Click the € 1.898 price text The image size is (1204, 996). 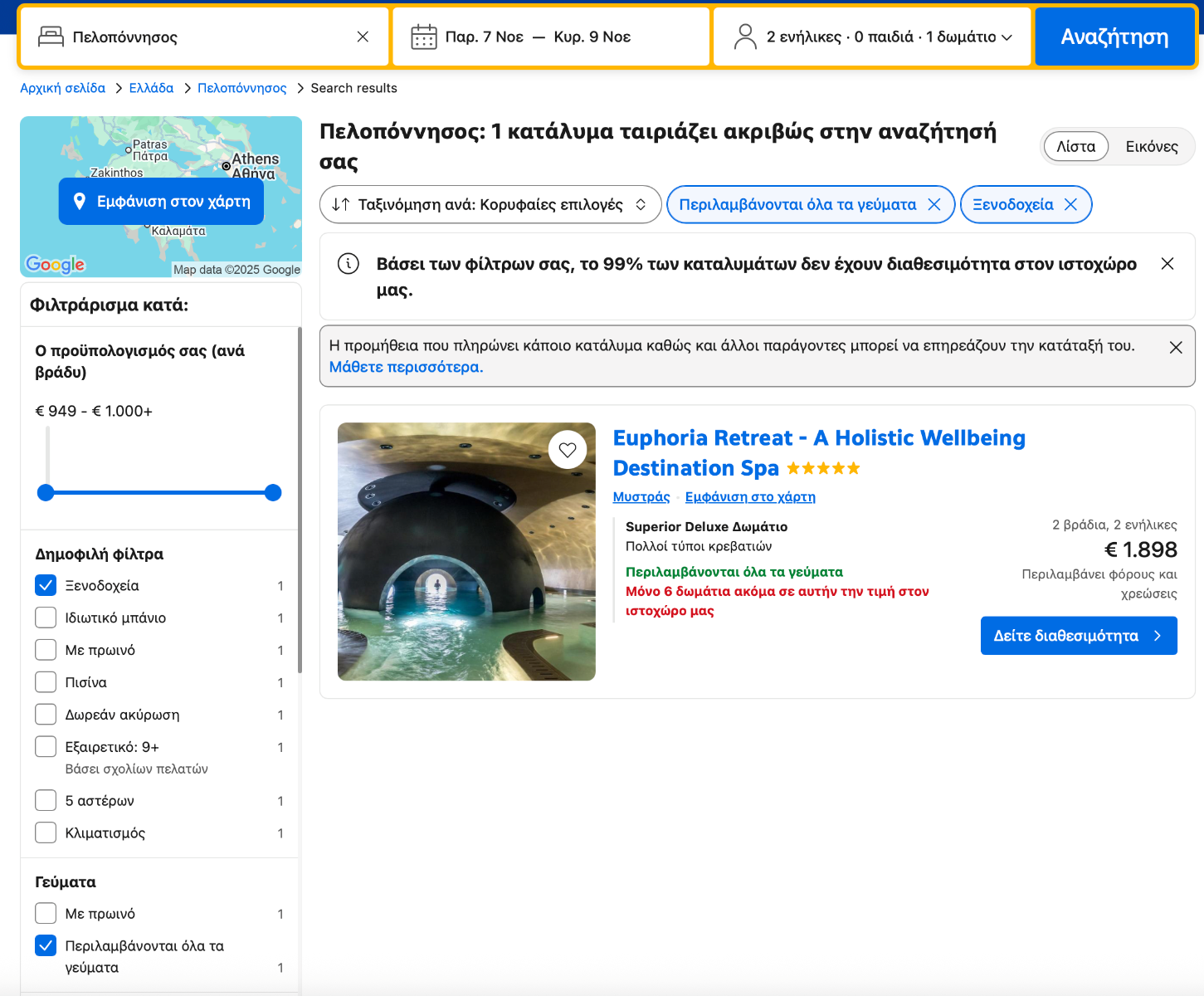(1141, 549)
